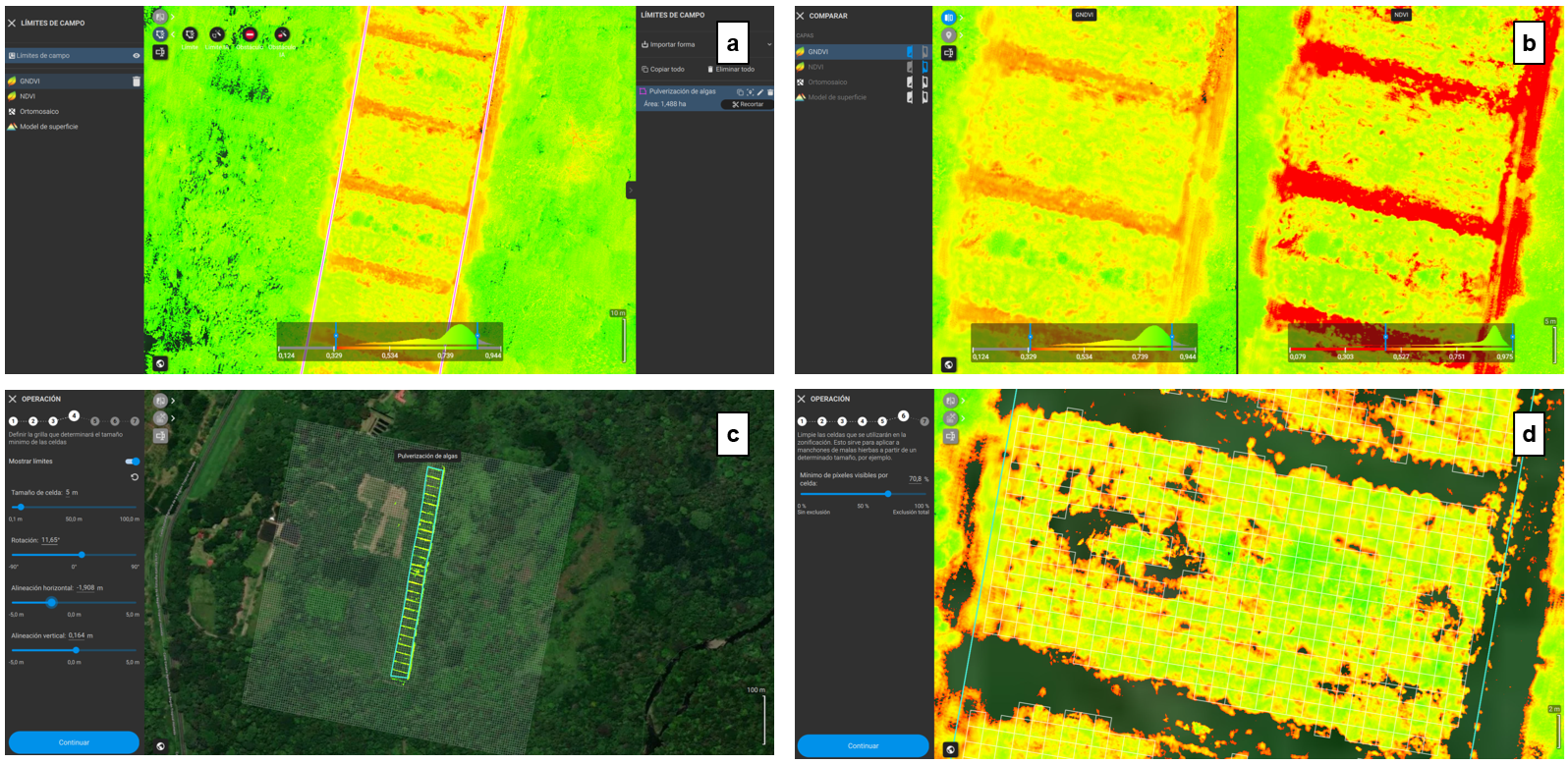Image resolution: width=1568 pixels, height=764 pixels.
Task: Assign NDVI to the left compare side
Action: (x=910, y=67)
